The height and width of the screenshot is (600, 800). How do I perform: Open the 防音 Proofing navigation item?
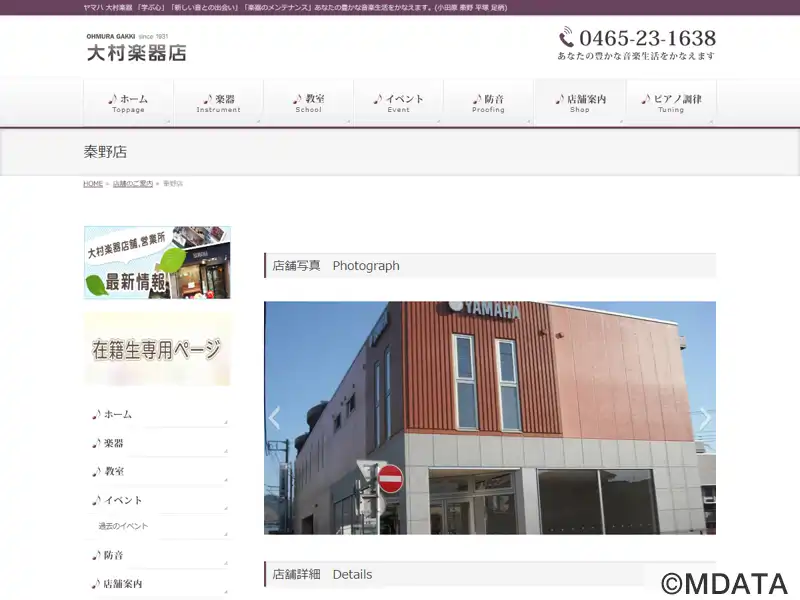[488, 103]
